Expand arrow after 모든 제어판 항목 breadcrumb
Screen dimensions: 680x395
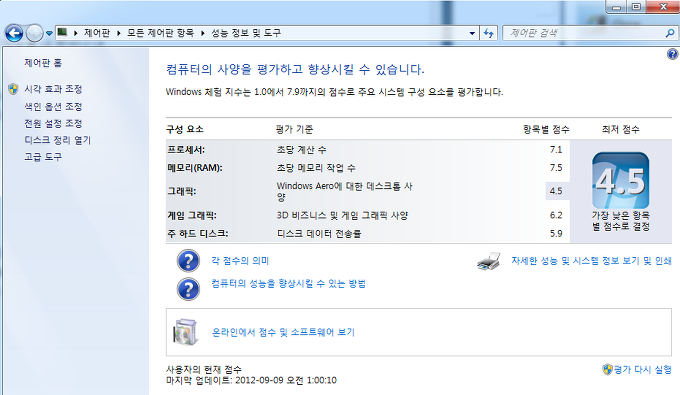(x=203, y=33)
